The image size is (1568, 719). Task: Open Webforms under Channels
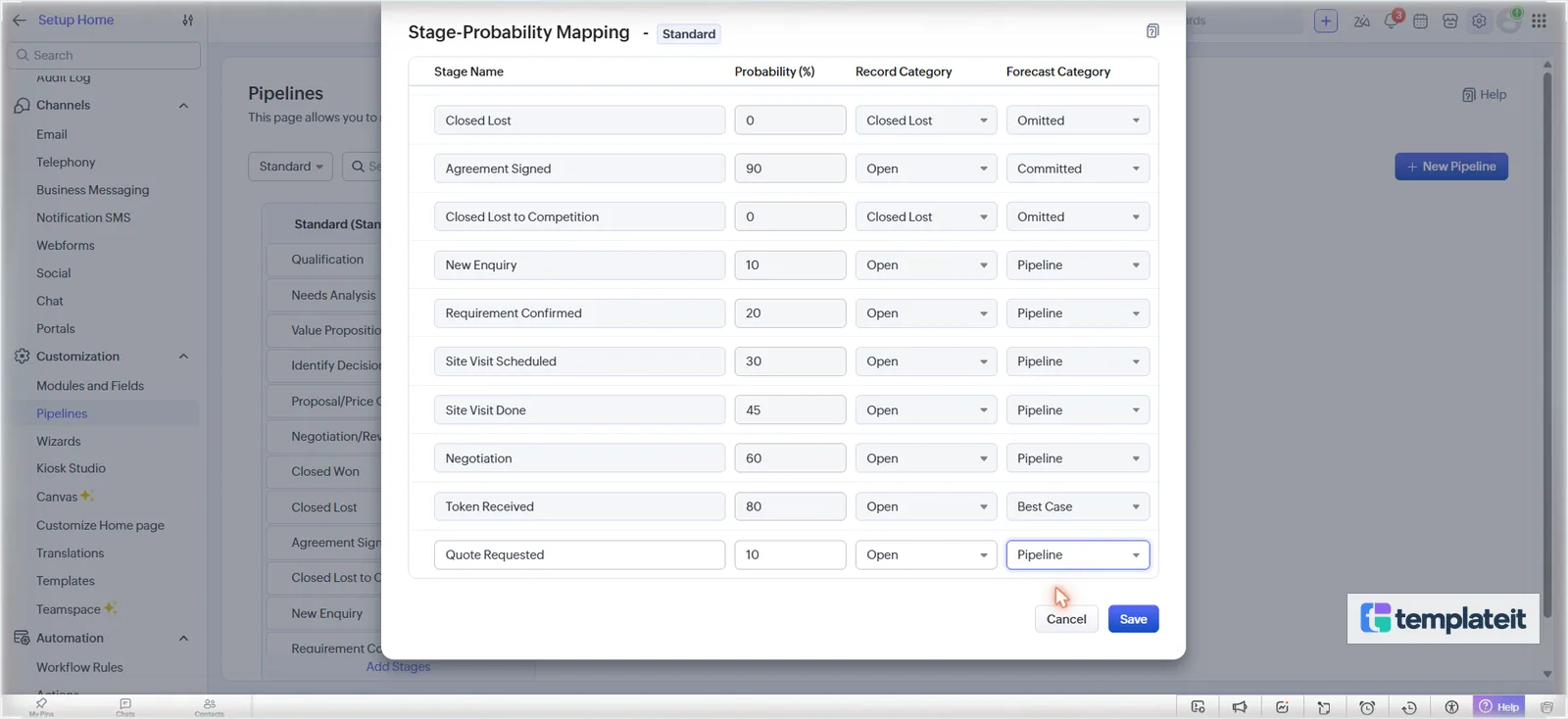point(66,245)
